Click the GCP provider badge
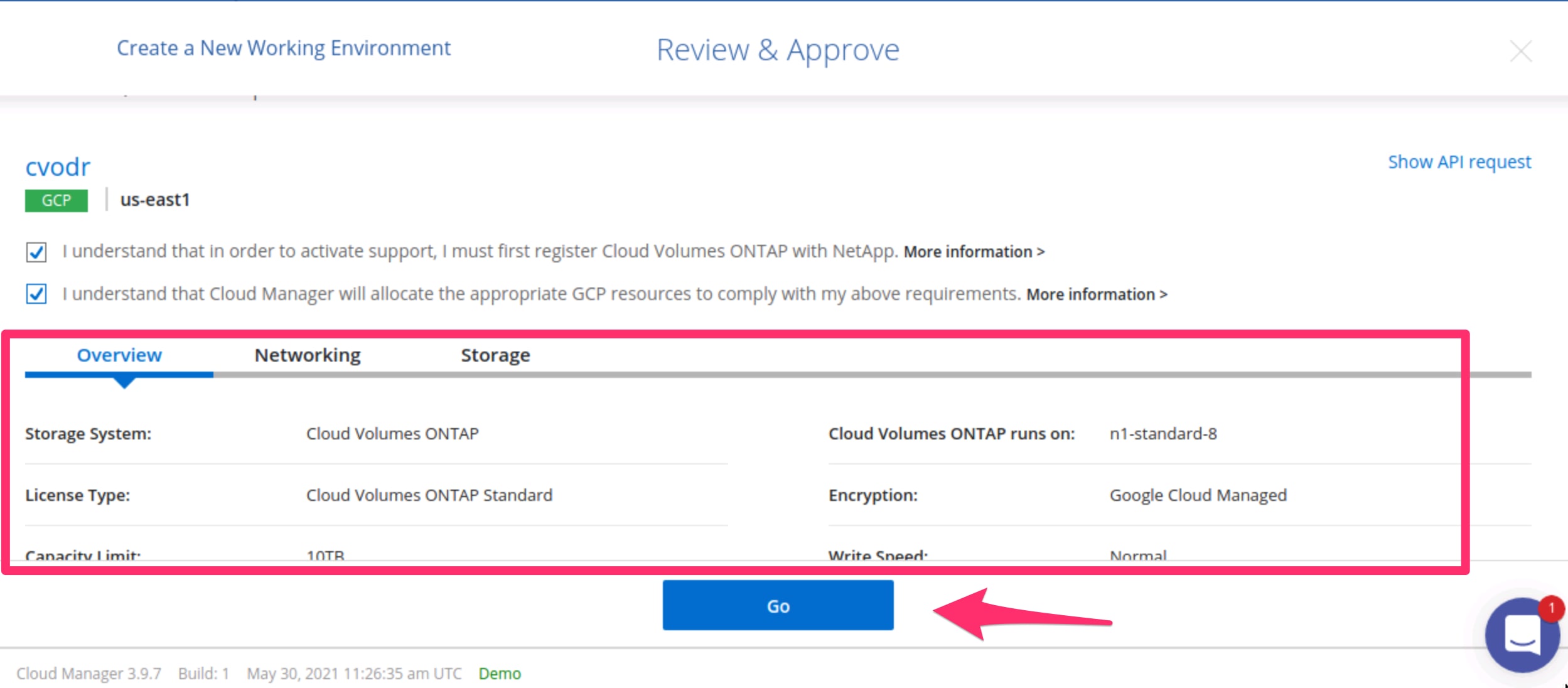 click(x=56, y=200)
